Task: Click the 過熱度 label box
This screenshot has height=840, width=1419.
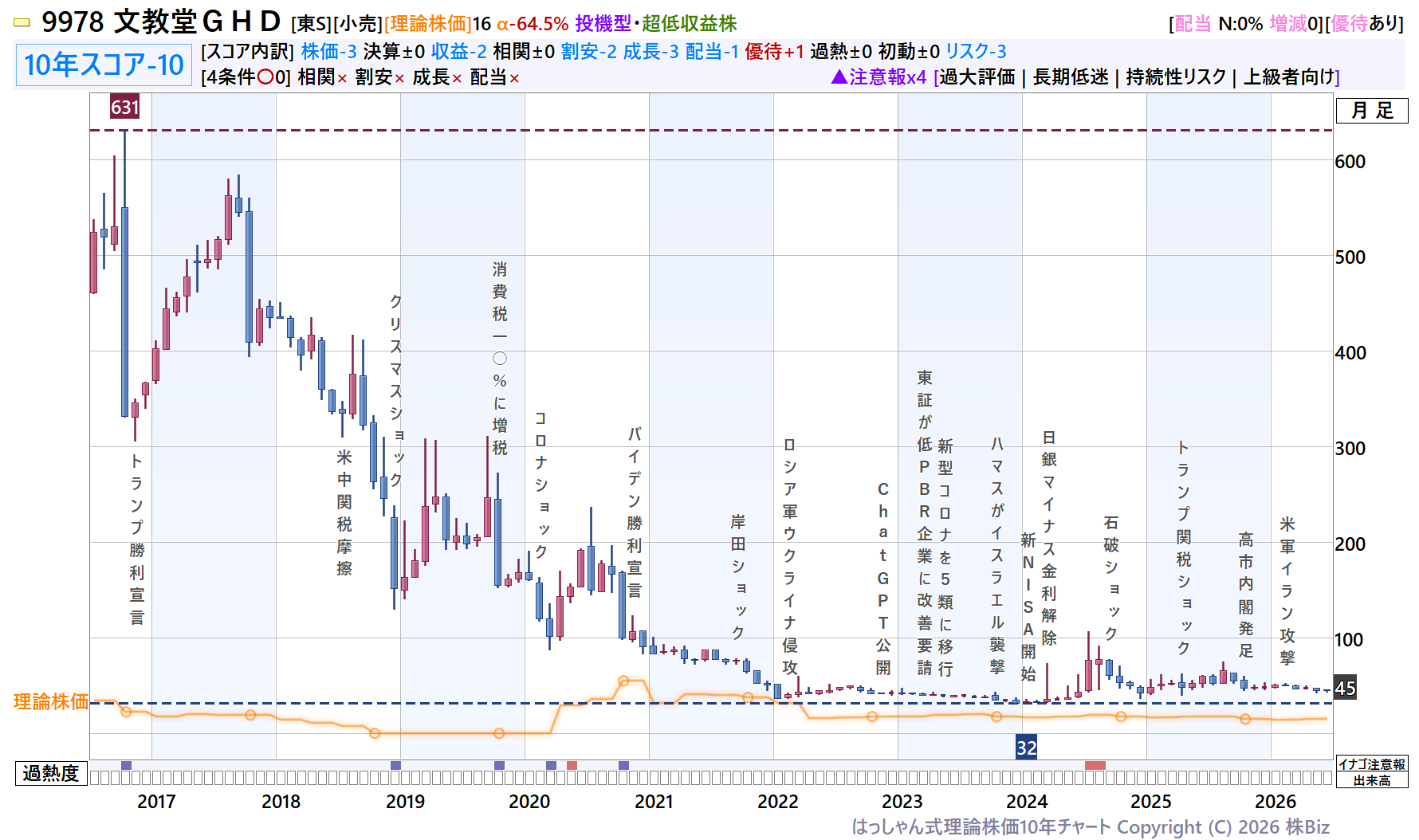Action: pos(51,773)
